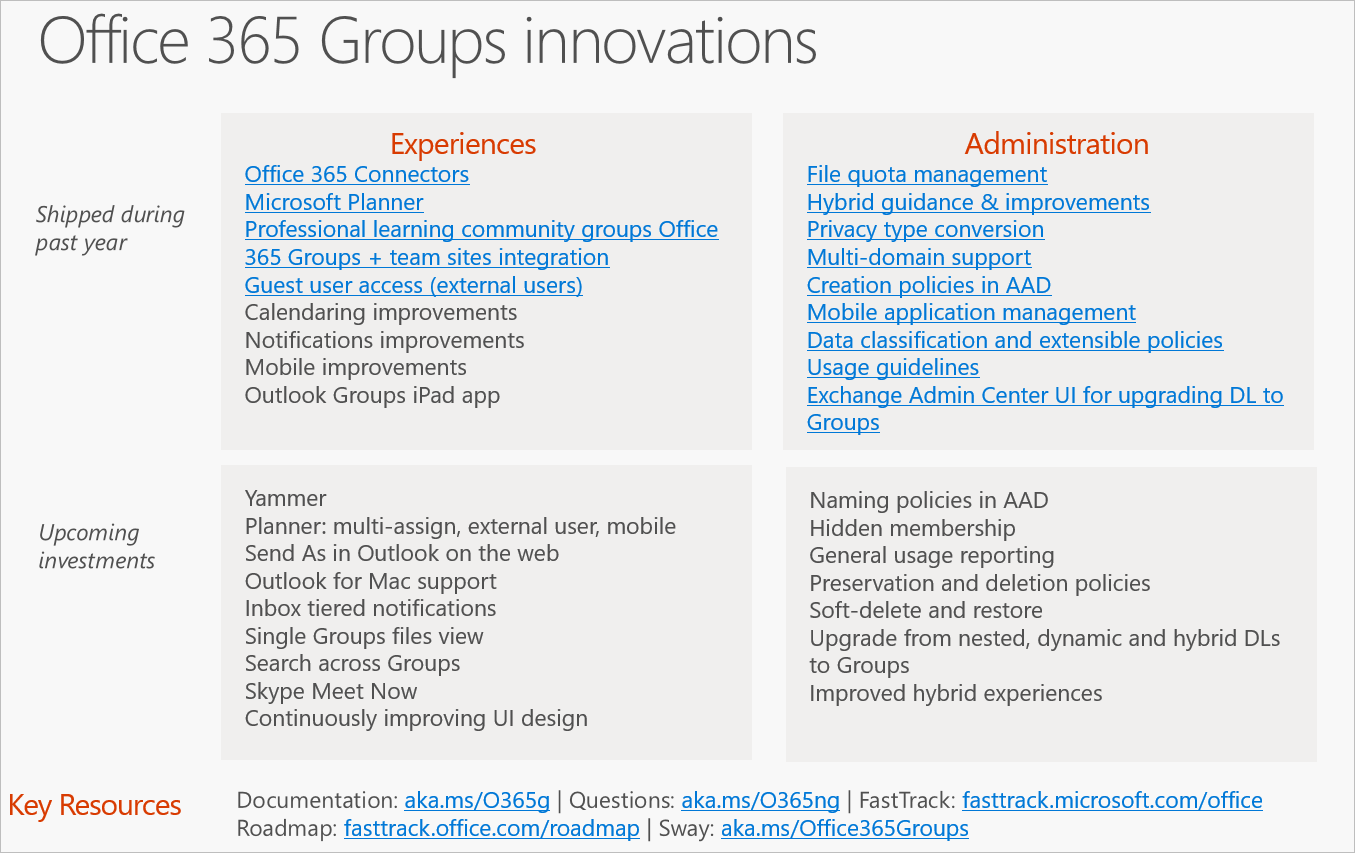Open Exchange Admin Center UI upgrade link
The width and height of the screenshot is (1355, 853).
click(1044, 395)
